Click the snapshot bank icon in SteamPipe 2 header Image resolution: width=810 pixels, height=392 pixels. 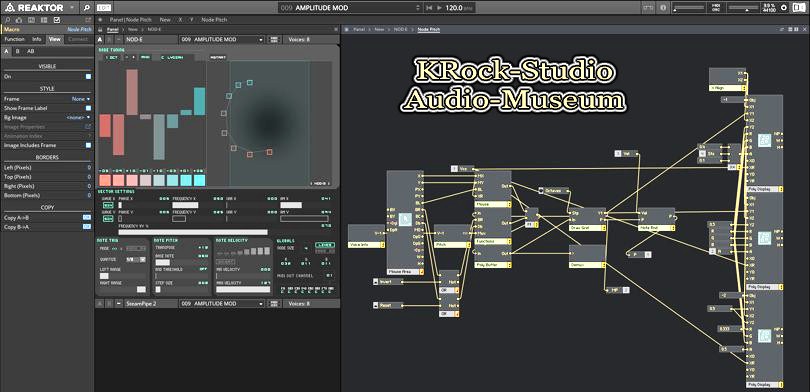[274, 304]
